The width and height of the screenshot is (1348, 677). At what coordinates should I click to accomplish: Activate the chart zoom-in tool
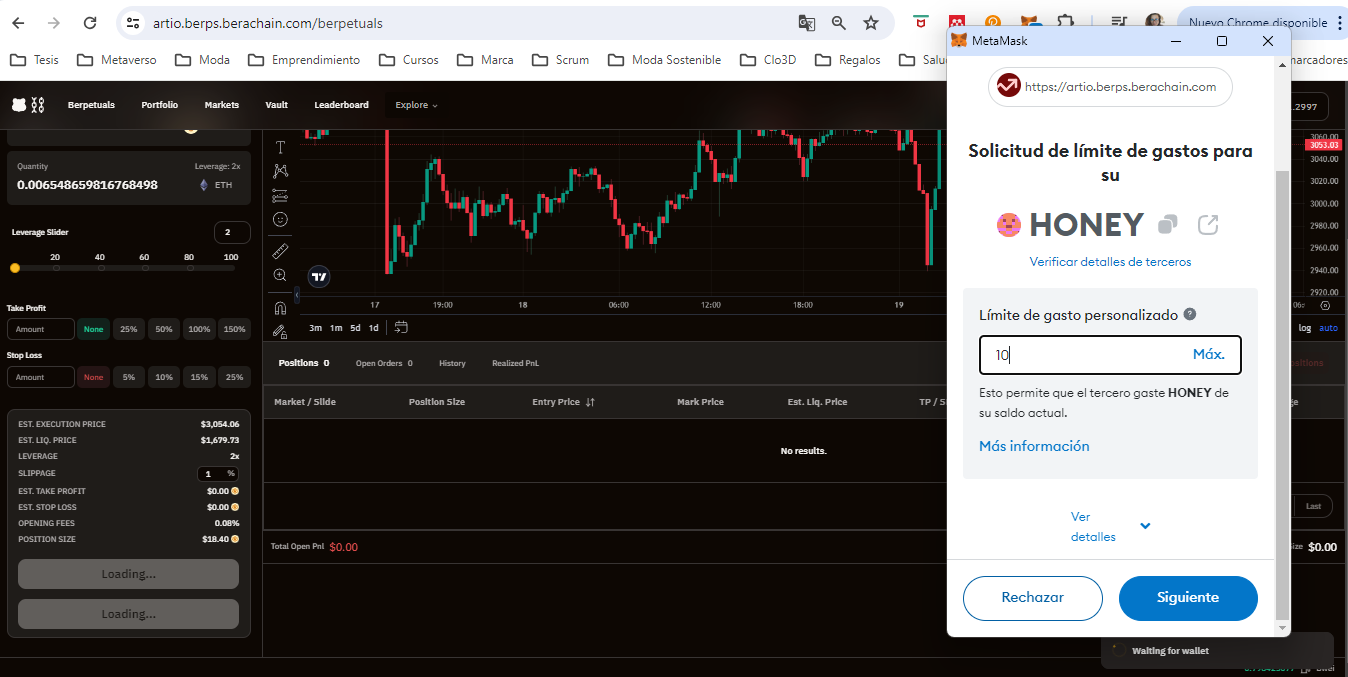click(x=280, y=274)
